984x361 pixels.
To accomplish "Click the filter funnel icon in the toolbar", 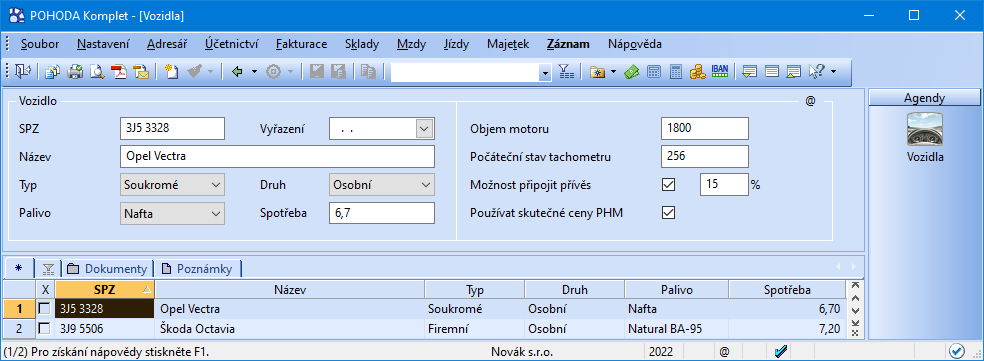I will [566, 72].
